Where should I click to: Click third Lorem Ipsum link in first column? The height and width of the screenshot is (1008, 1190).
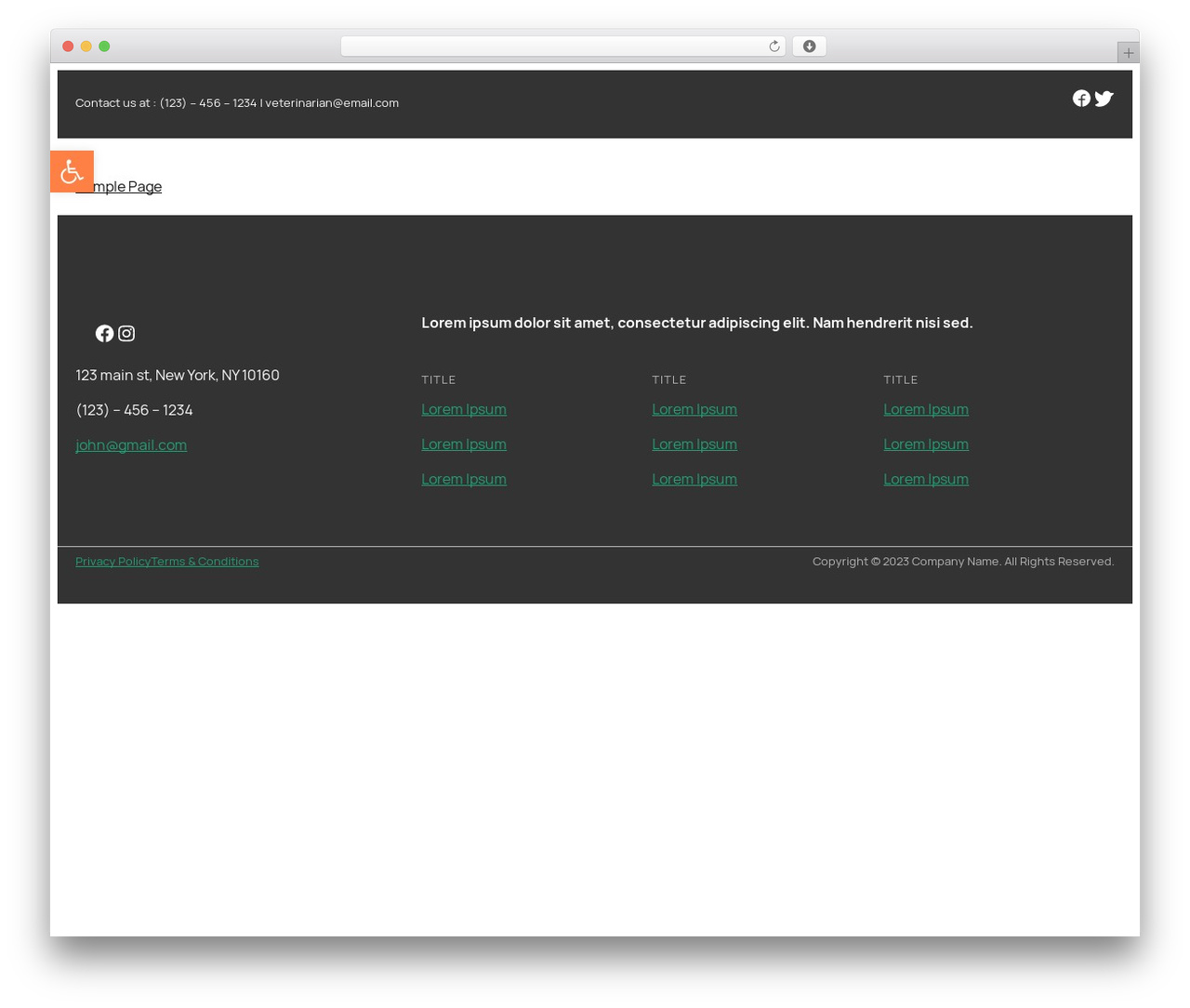coord(464,480)
